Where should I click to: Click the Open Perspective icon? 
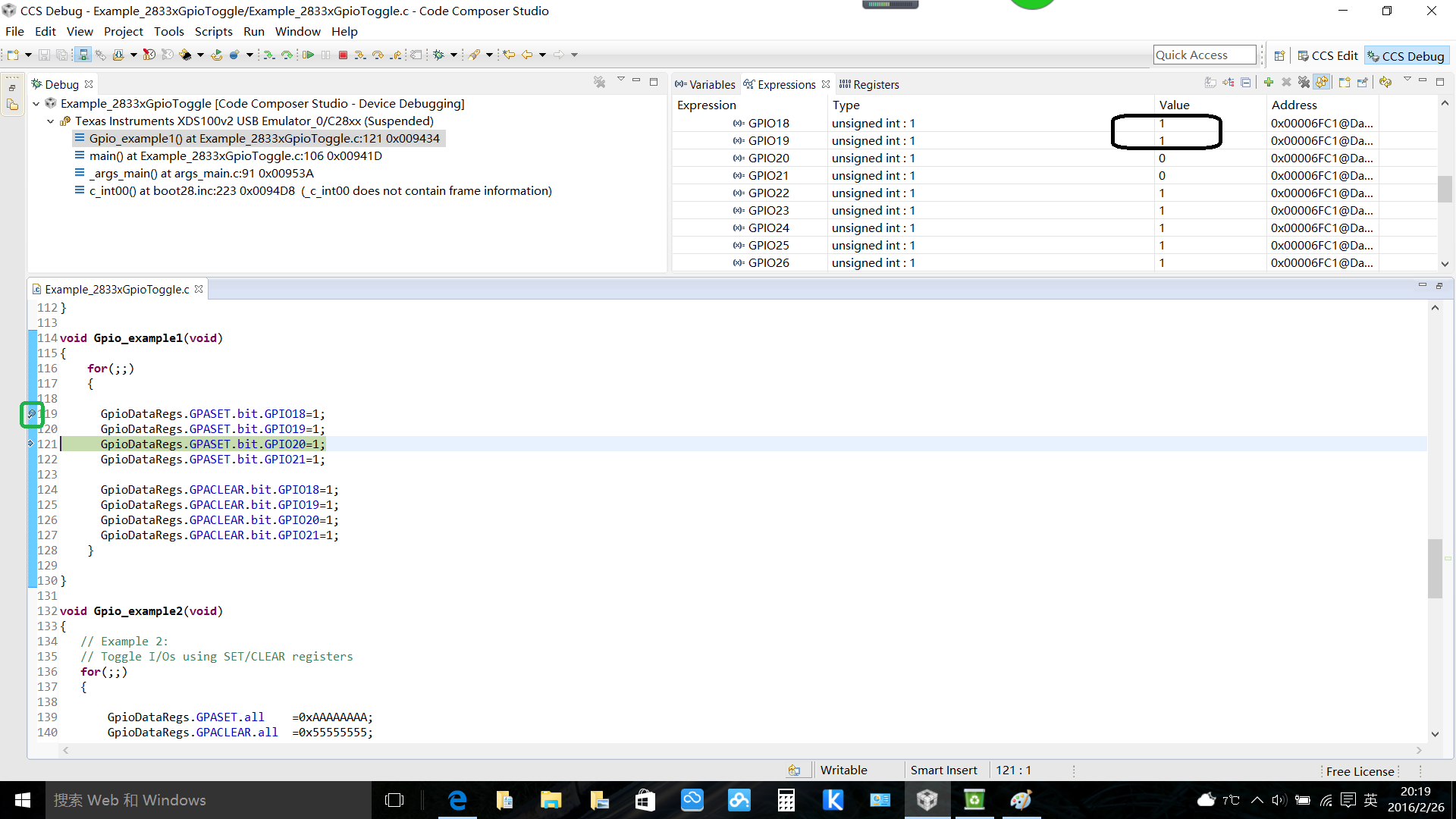1279,55
